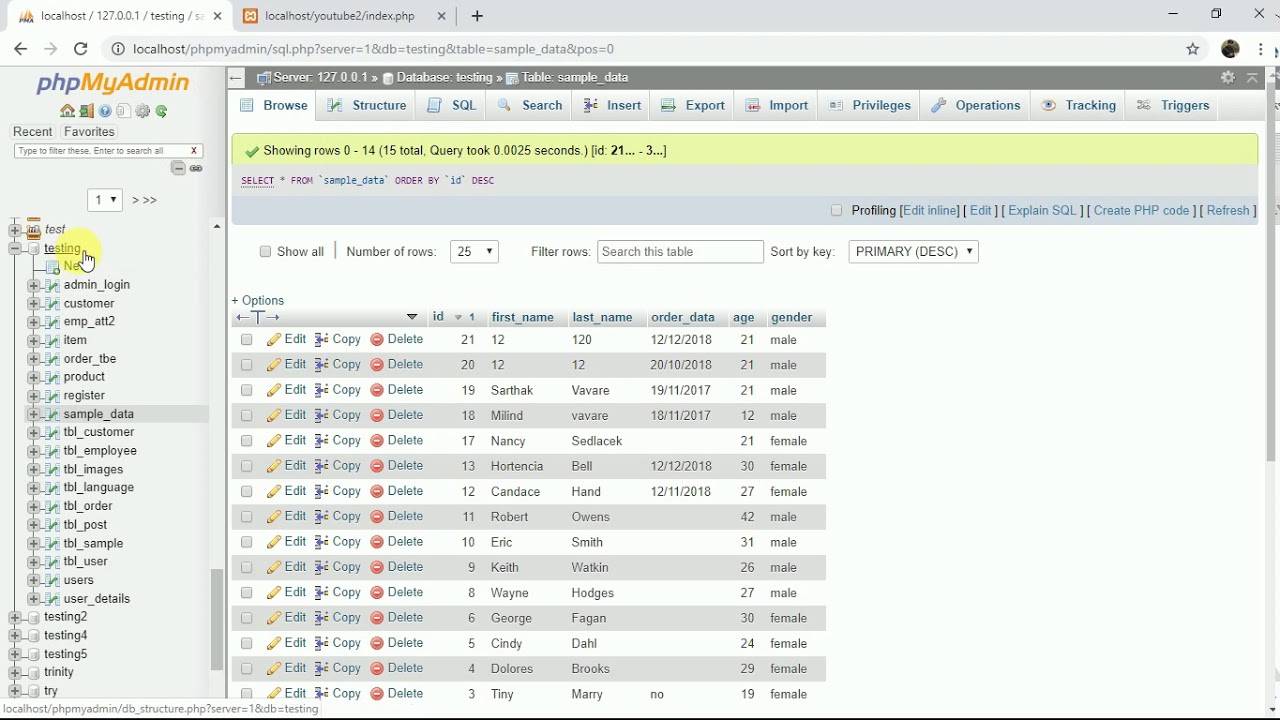Screen dimensions: 1280x720
Task: Switch to the Structure tab
Action: 366,105
